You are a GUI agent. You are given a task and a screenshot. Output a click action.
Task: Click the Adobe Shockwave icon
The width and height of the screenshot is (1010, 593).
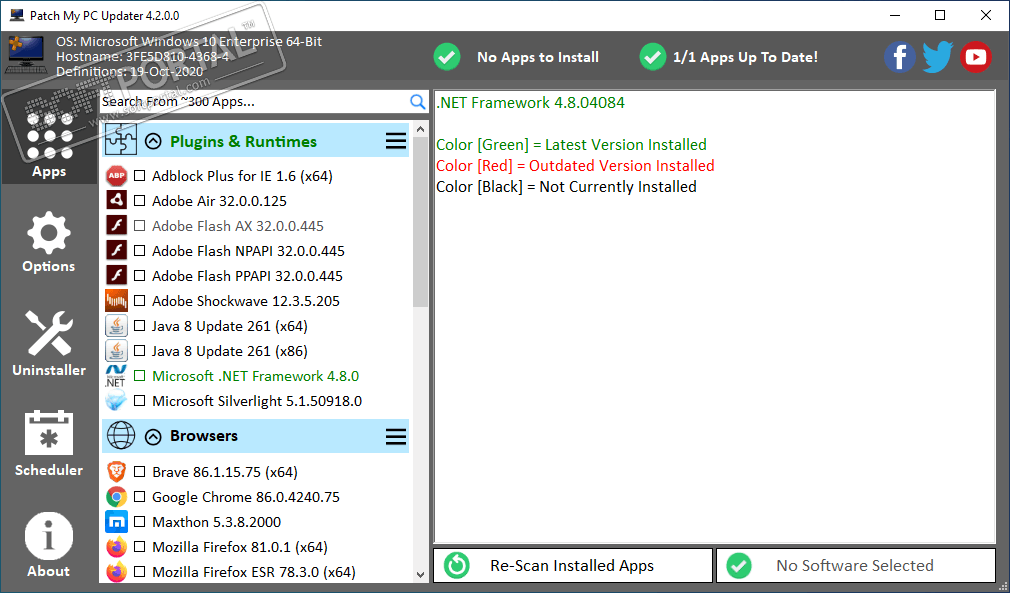(117, 301)
